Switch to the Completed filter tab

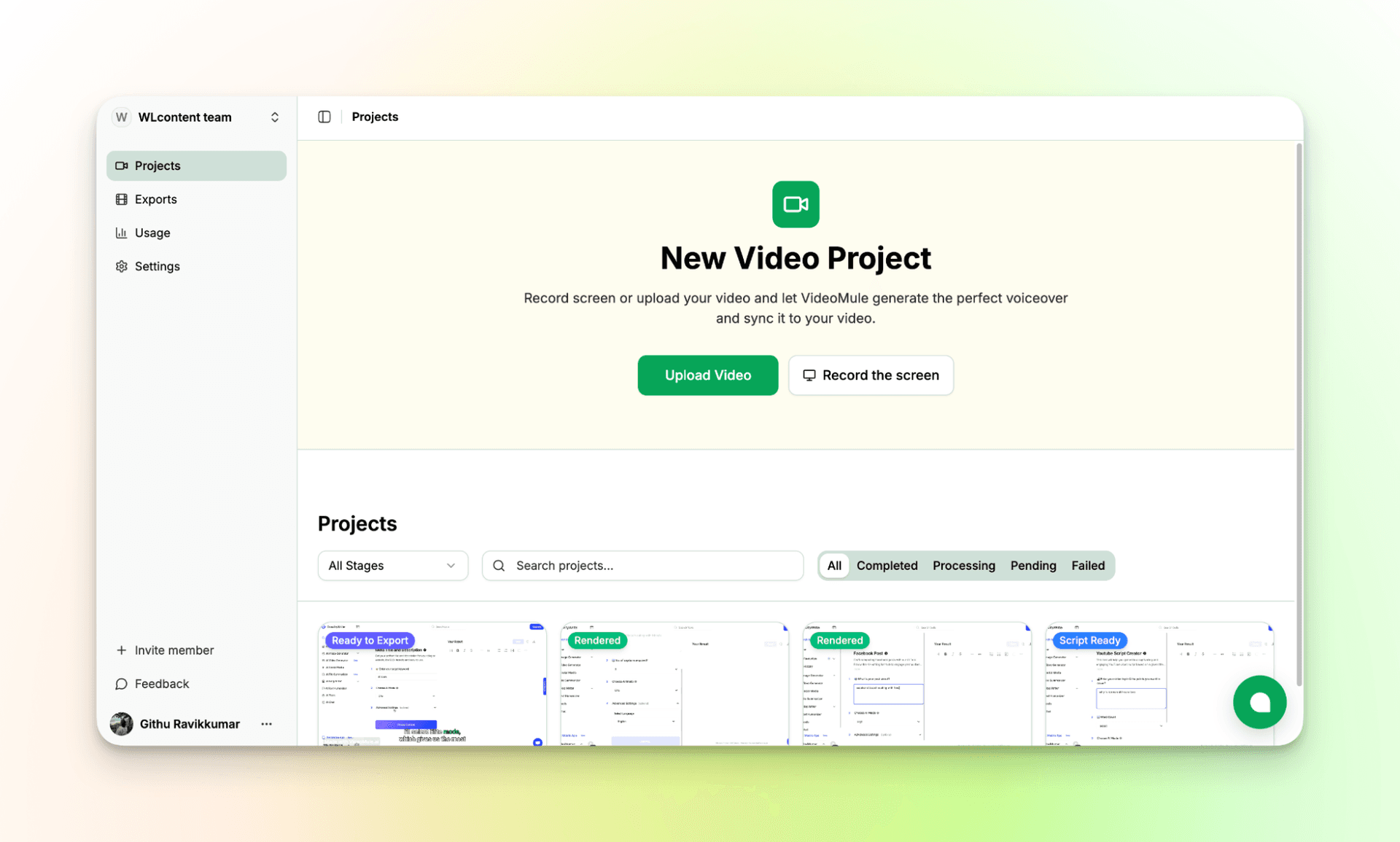click(887, 566)
